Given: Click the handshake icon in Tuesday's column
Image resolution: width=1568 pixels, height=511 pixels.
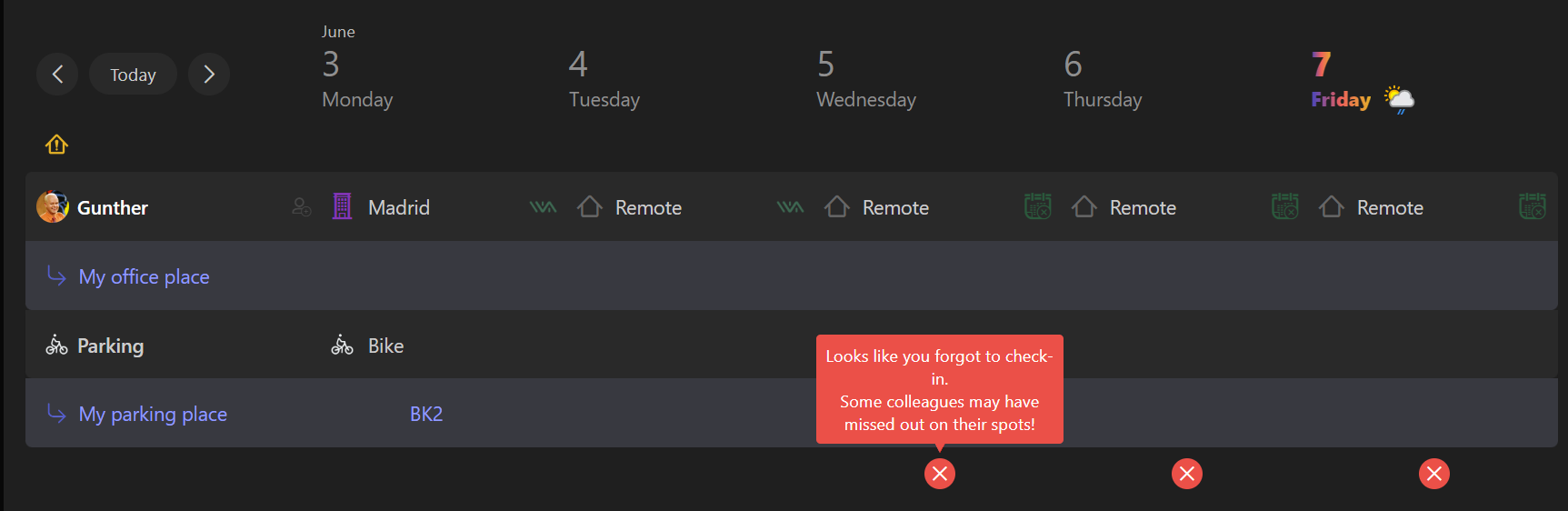Looking at the screenshot, I should (790, 207).
